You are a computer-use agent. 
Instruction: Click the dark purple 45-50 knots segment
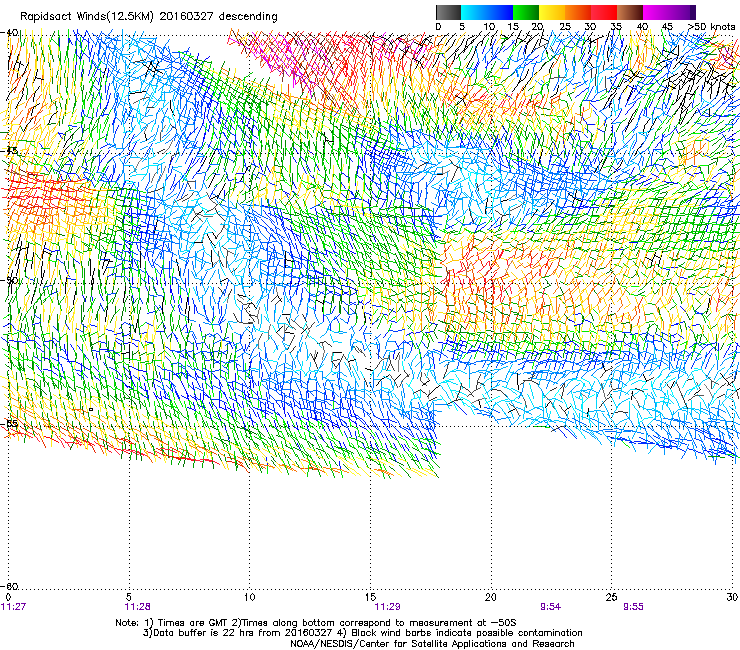tap(682, 12)
